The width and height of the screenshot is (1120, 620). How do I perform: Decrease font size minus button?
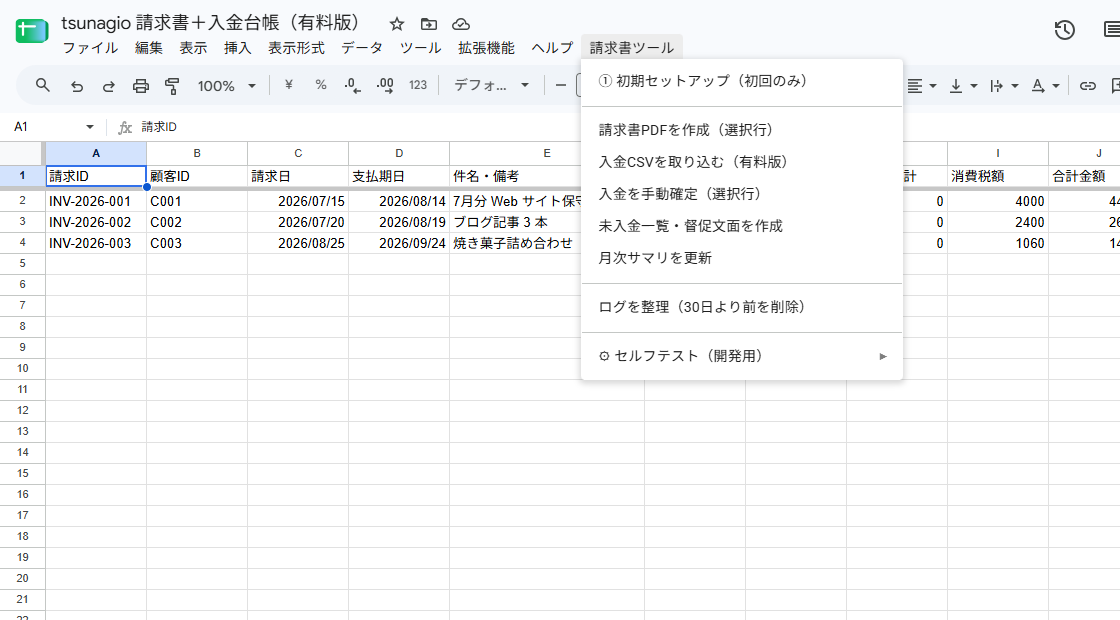coord(561,86)
